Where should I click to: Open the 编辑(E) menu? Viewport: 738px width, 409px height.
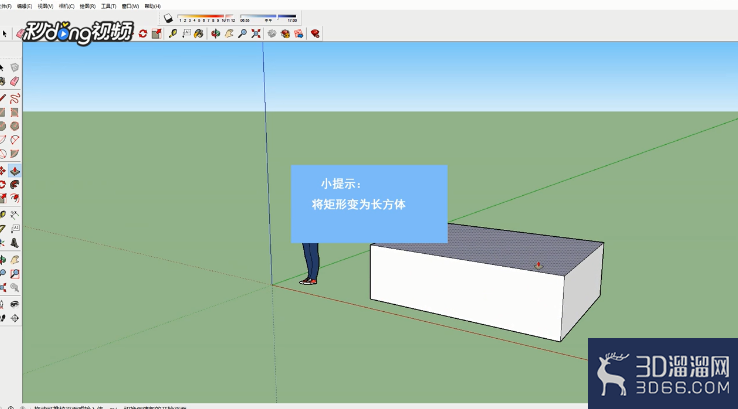click(24, 6)
